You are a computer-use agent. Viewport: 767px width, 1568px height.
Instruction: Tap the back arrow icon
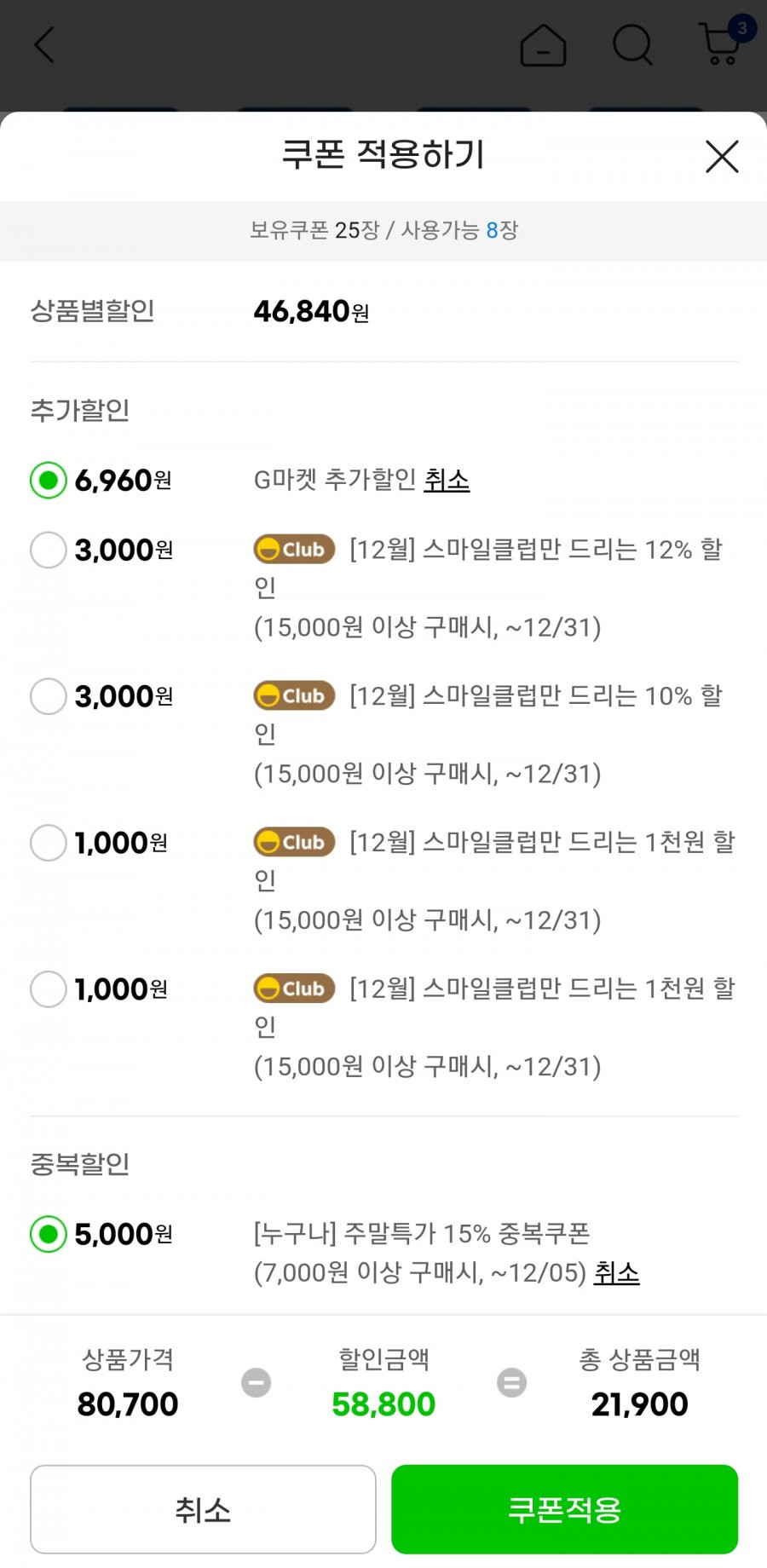coord(44,45)
